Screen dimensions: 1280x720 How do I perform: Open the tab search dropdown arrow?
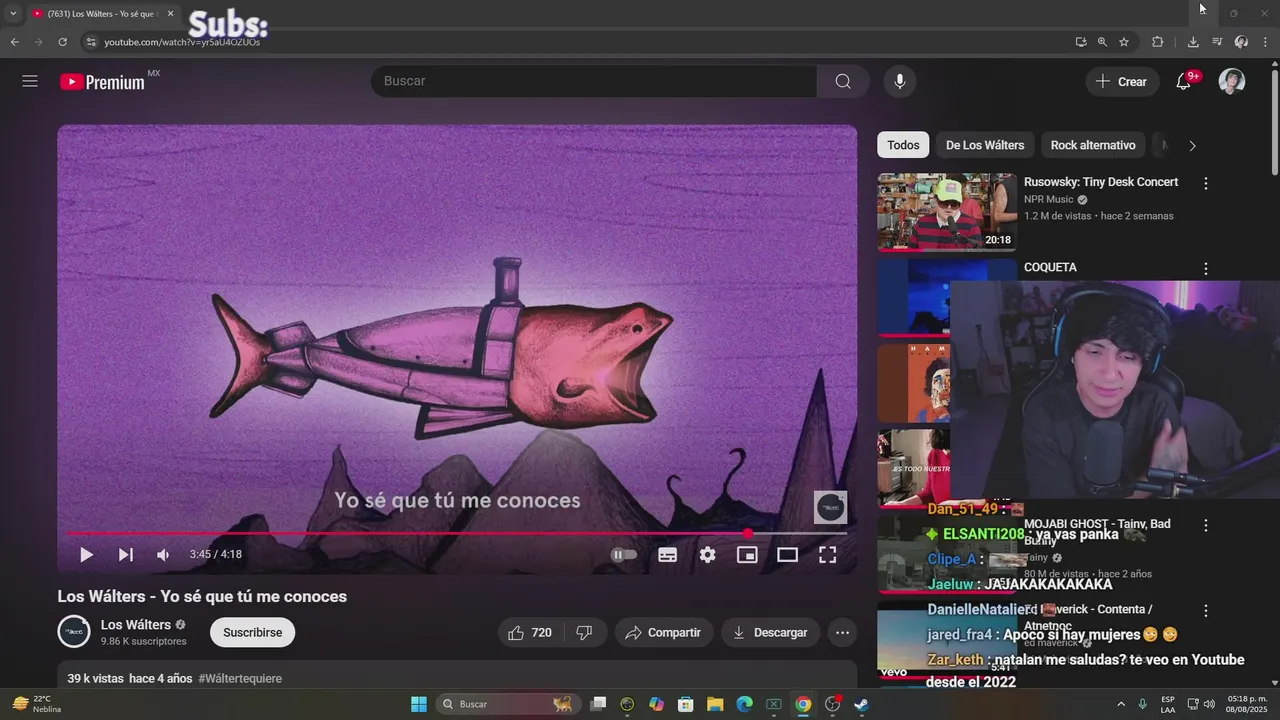click(12, 14)
